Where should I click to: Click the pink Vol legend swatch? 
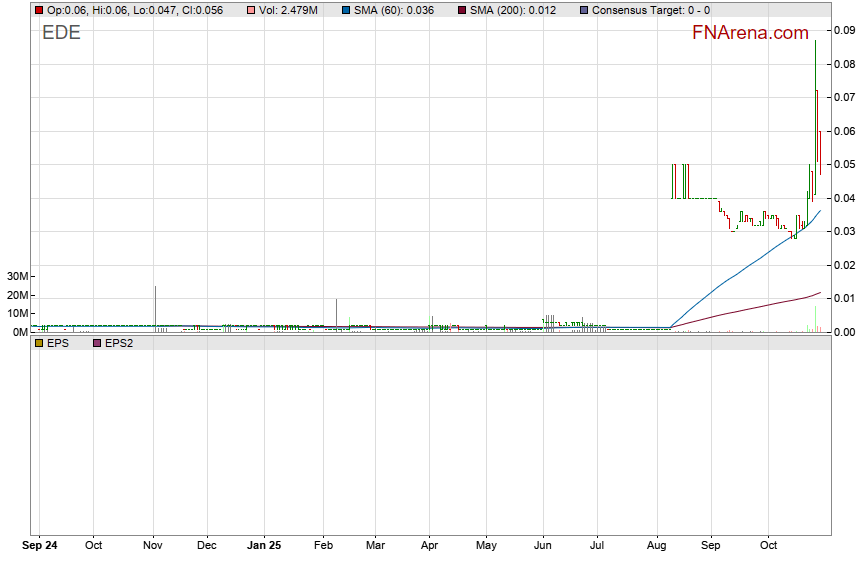(251, 10)
